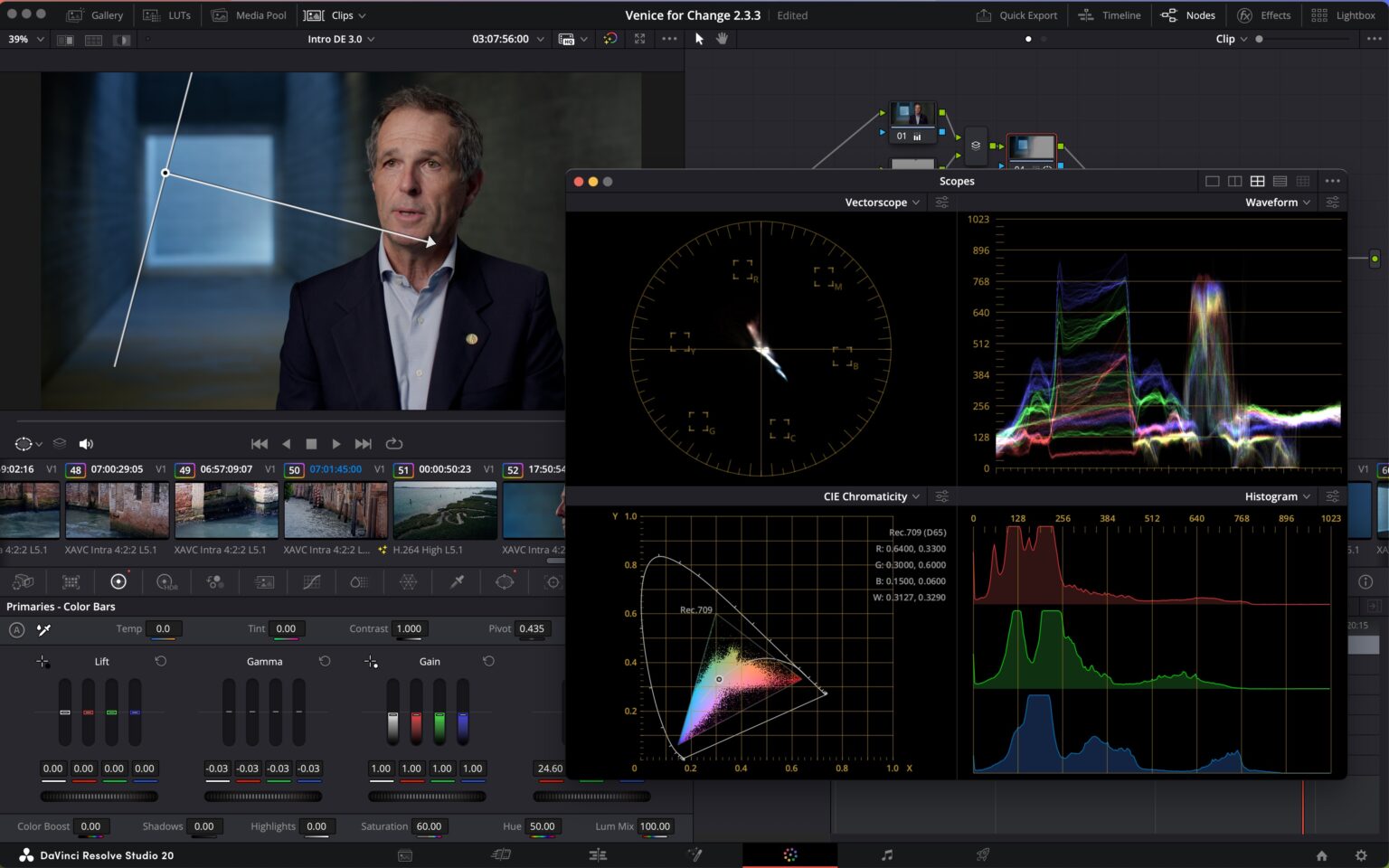Viewport: 1389px width, 868px height.
Task: Click Quick Export button
Action: [1016, 15]
